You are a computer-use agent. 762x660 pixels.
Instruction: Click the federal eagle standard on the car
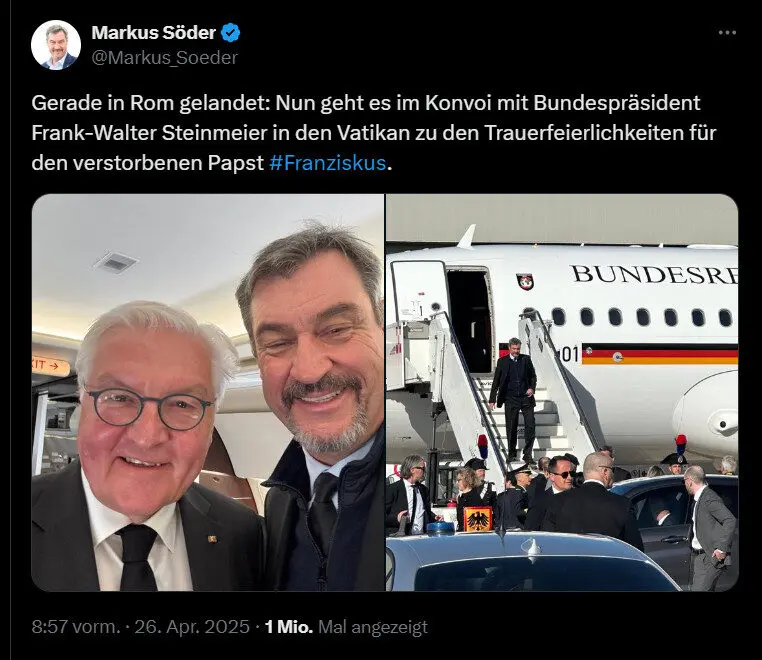(477, 520)
